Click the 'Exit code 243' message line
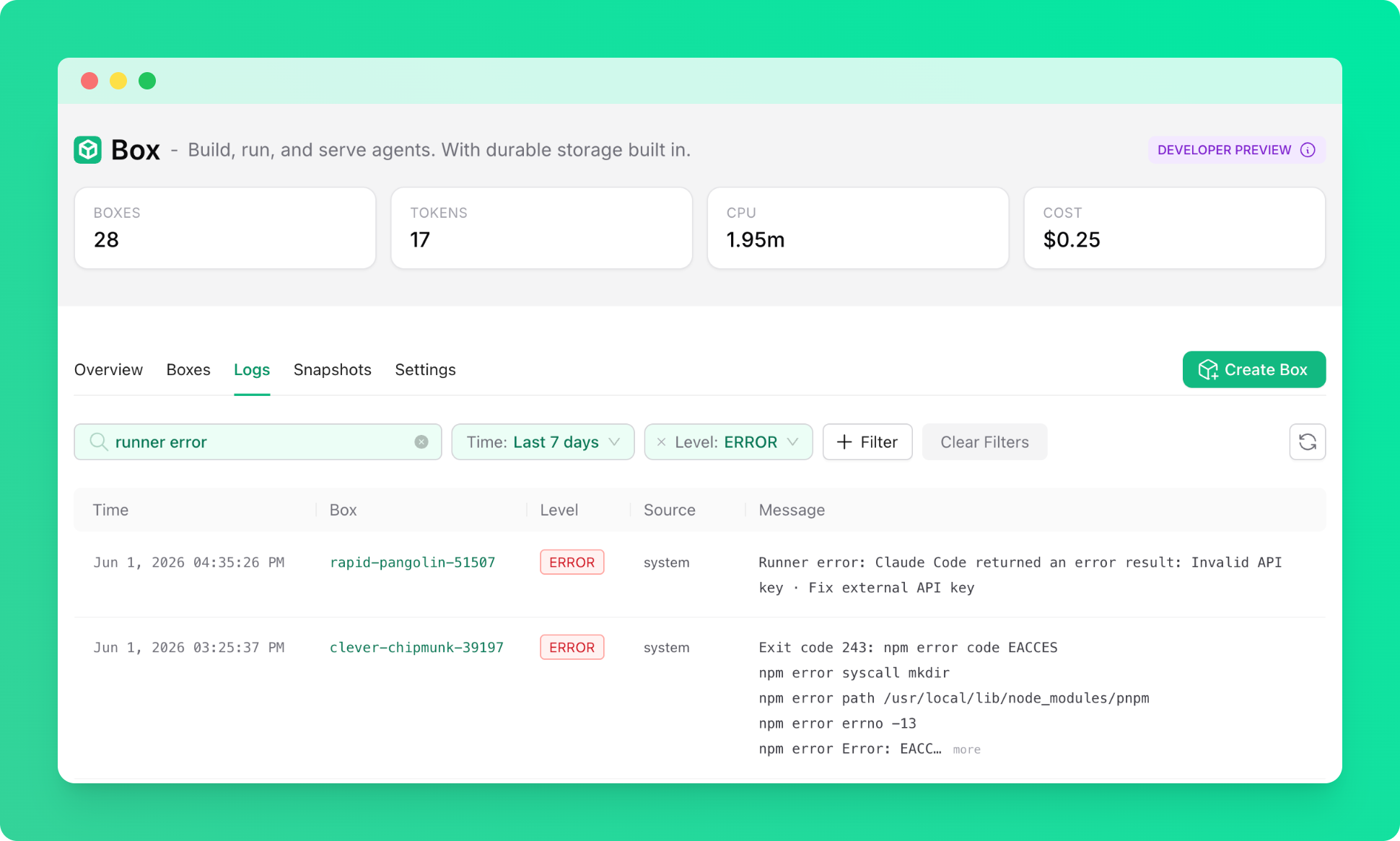 pyautogui.click(x=908, y=648)
